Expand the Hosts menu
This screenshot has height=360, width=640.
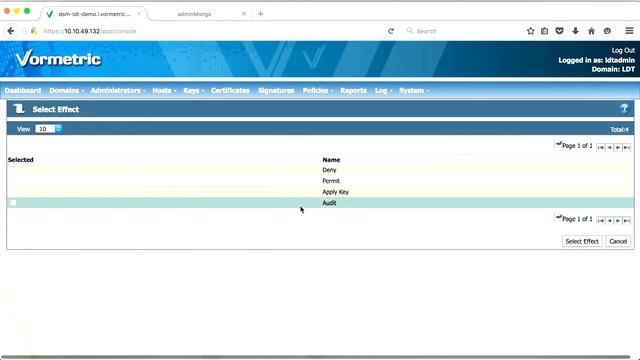coord(164,91)
